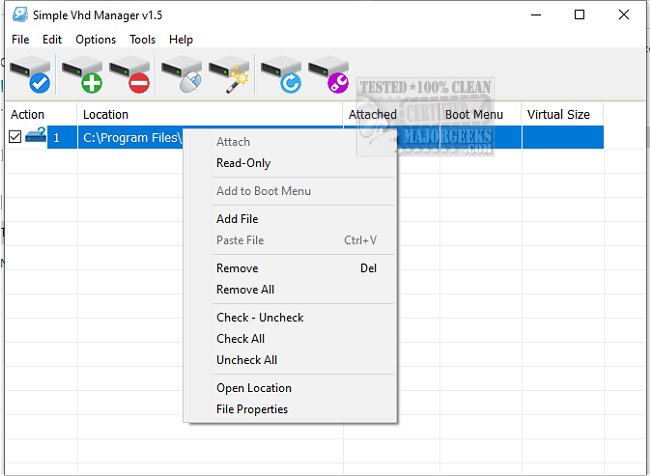Open the File menu
Image resolution: width=650 pixels, height=476 pixels.
click(x=20, y=39)
